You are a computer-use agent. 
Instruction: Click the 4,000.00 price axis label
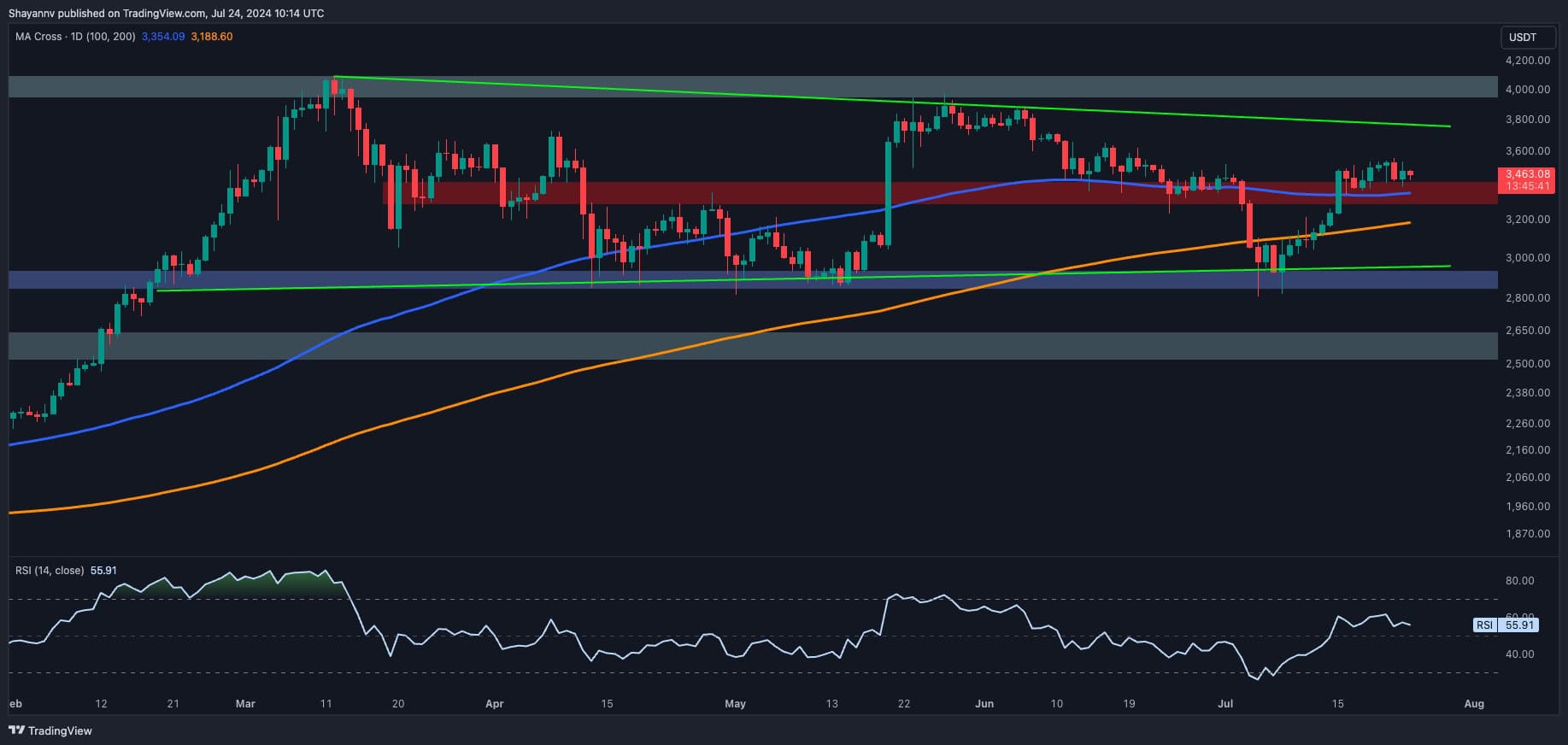1527,89
